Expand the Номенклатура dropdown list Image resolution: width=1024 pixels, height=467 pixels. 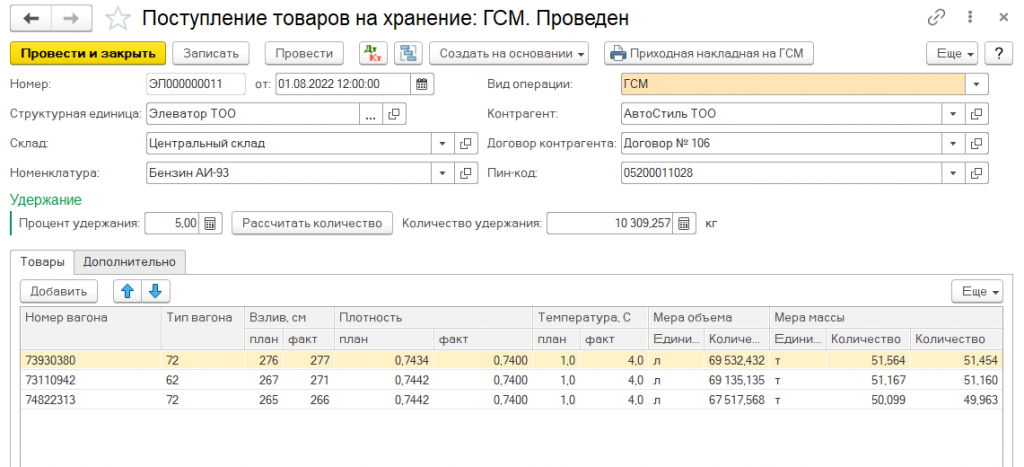pyautogui.click(x=443, y=174)
